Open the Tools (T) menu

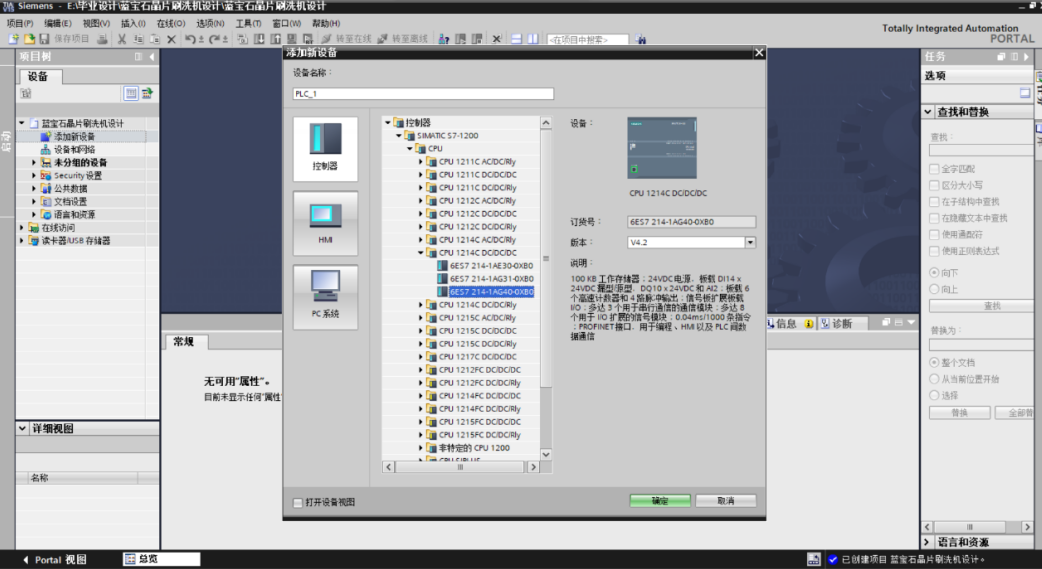(249, 23)
